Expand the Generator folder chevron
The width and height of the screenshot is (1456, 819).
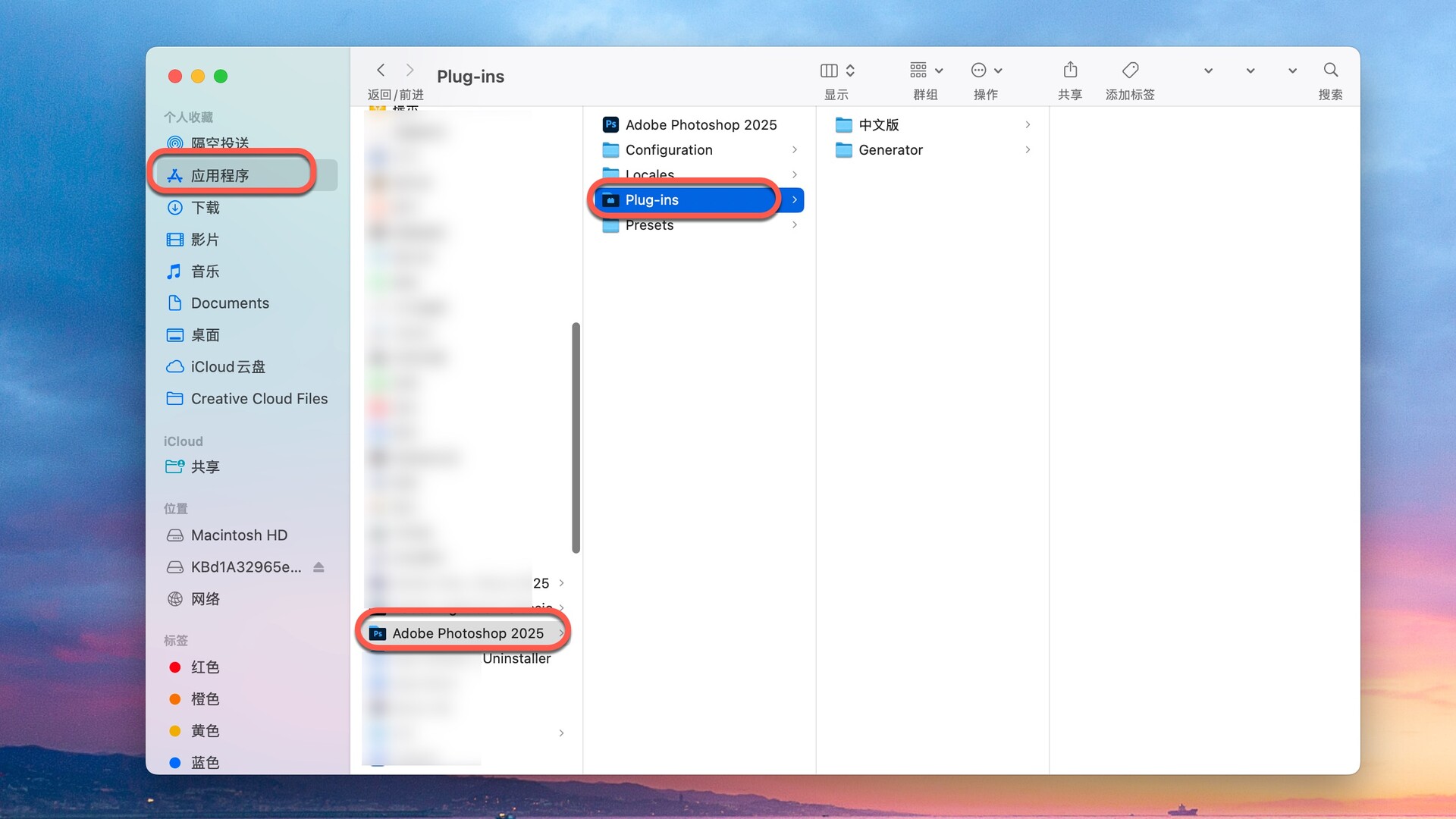click(x=1028, y=149)
